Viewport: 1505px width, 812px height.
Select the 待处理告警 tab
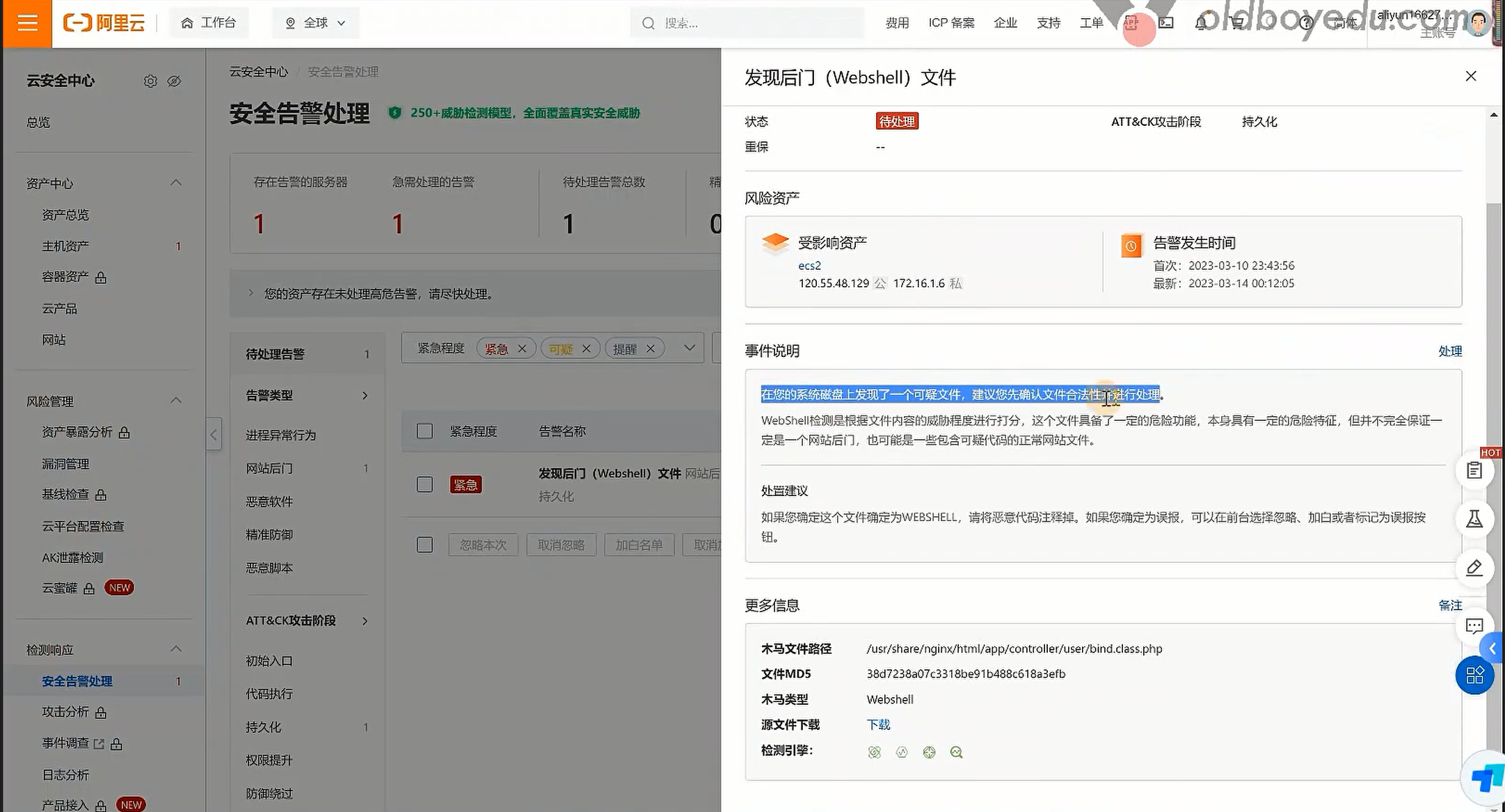click(307, 354)
